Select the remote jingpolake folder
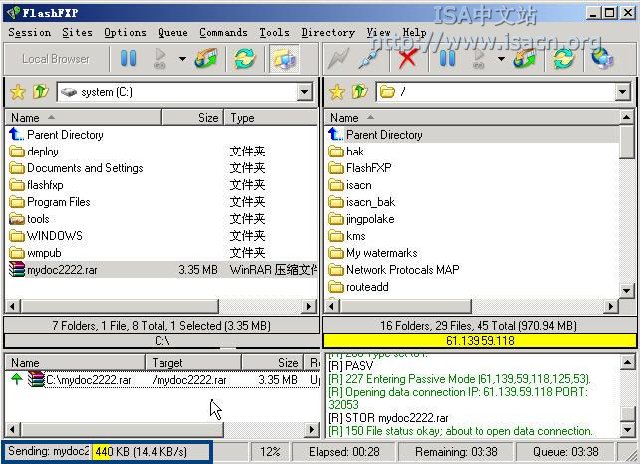Viewport: 640px width, 464px height. [x=361, y=219]
